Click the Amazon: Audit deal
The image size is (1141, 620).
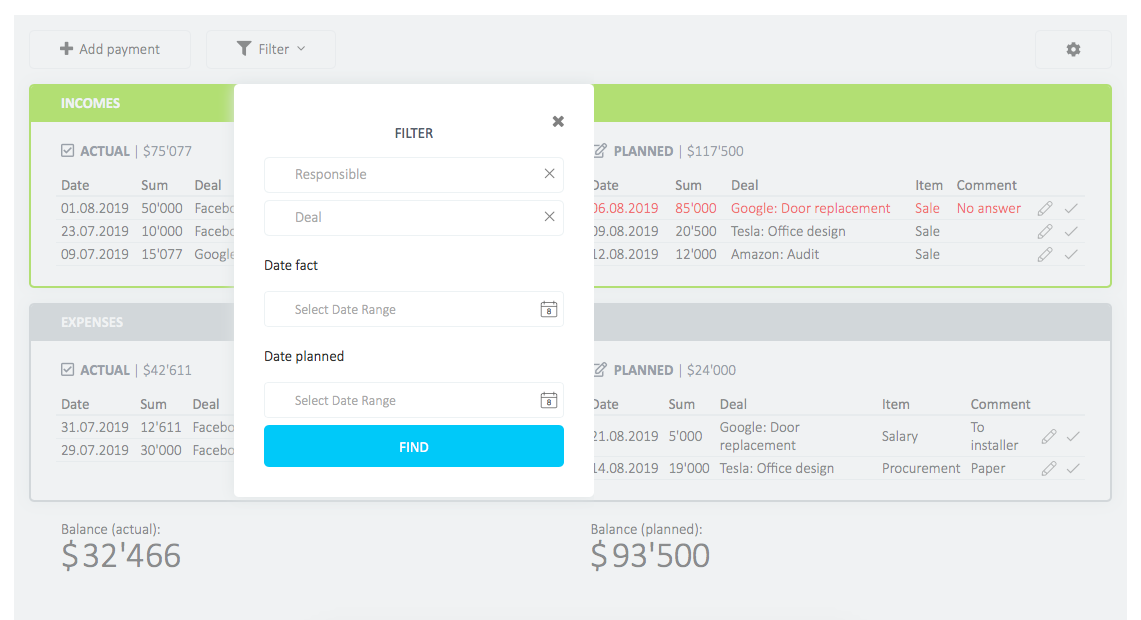(775, 255)
